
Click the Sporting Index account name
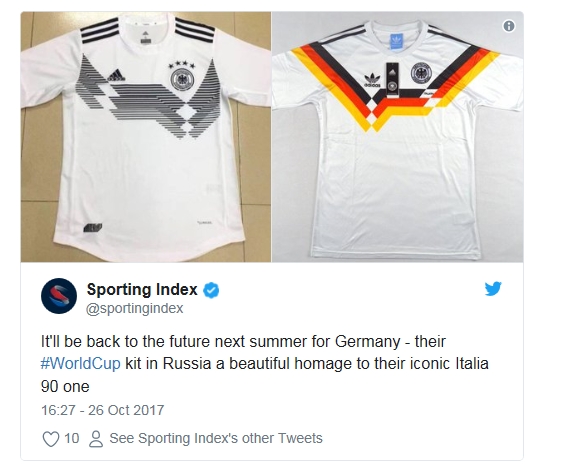(x=142, y=290)
